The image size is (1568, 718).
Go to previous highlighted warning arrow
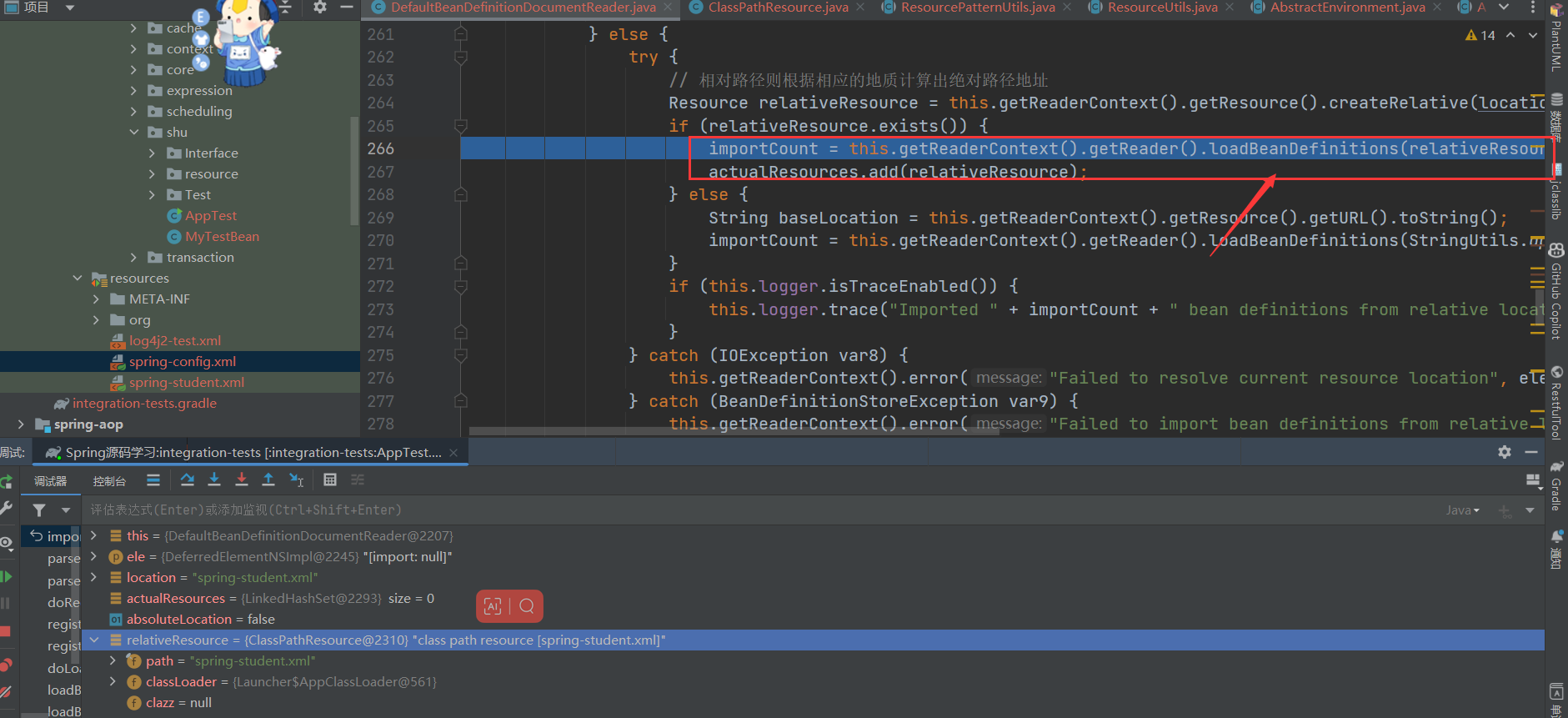coord(1510,35)
